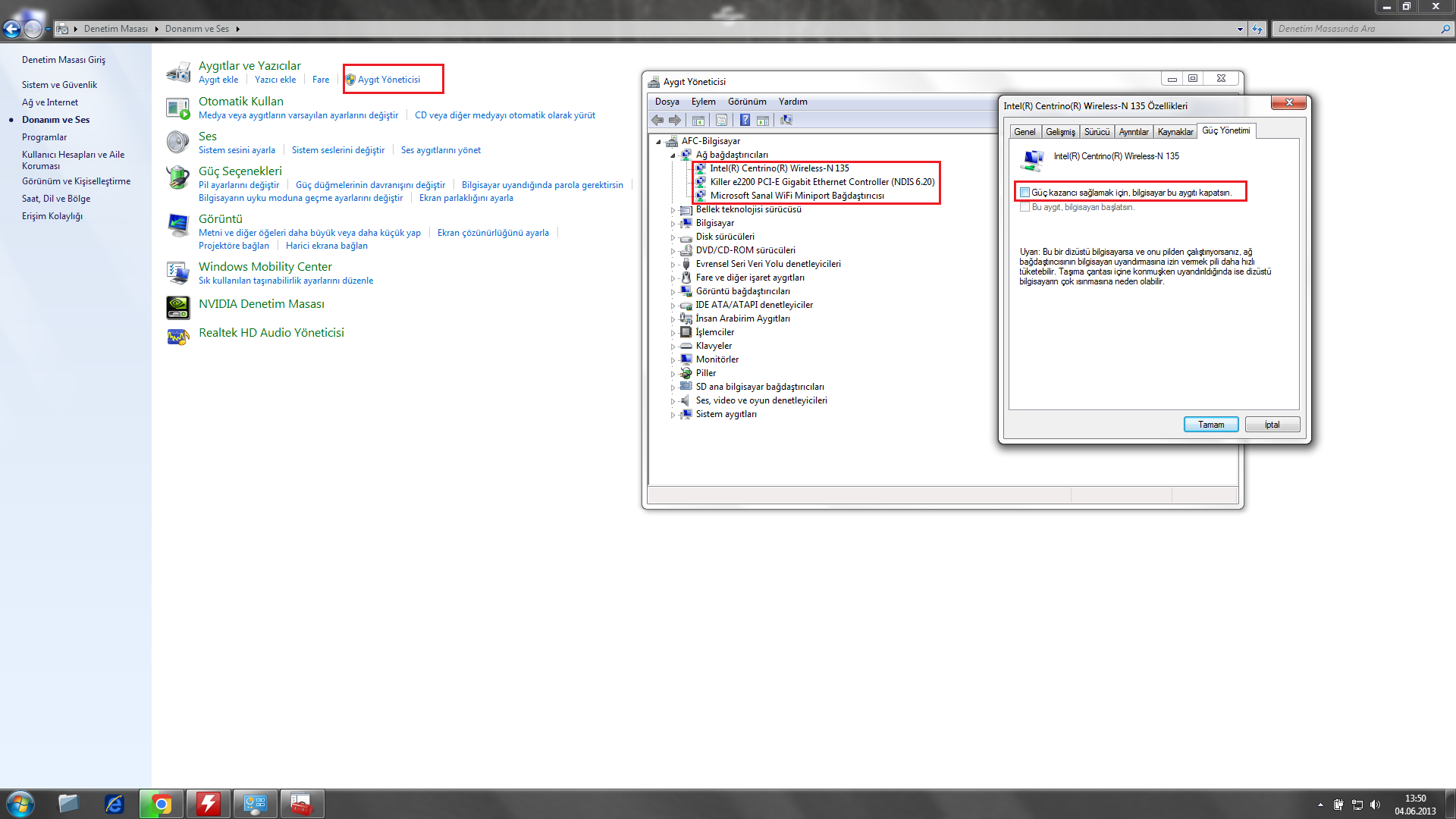The image size is (1456, 819).
Task: Select Killer e2200 PCI-E Gigabit Ethernet Controller
Action: [822, 182]
